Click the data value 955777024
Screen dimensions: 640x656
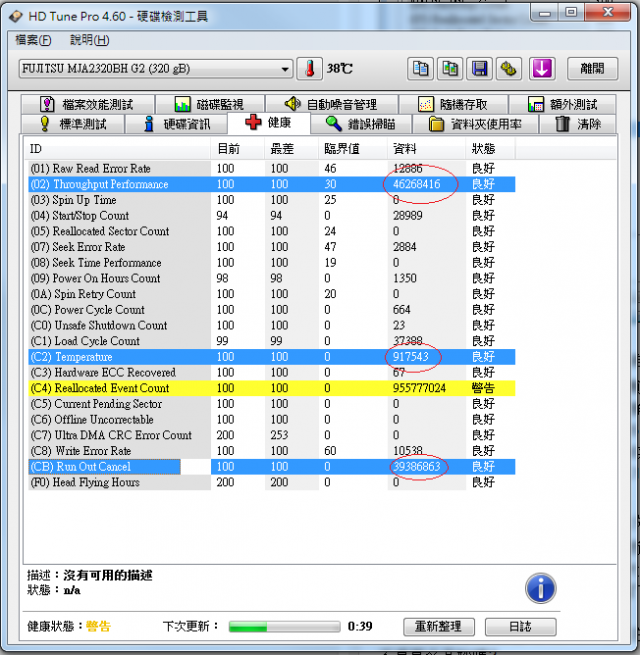(419, 388)
